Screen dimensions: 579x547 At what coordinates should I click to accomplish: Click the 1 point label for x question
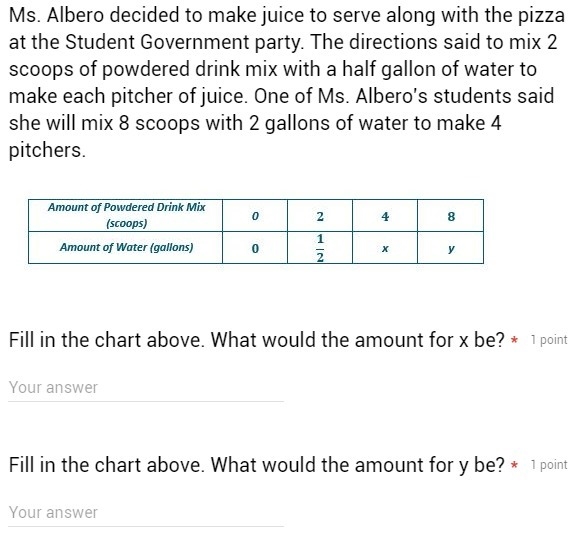549,340
